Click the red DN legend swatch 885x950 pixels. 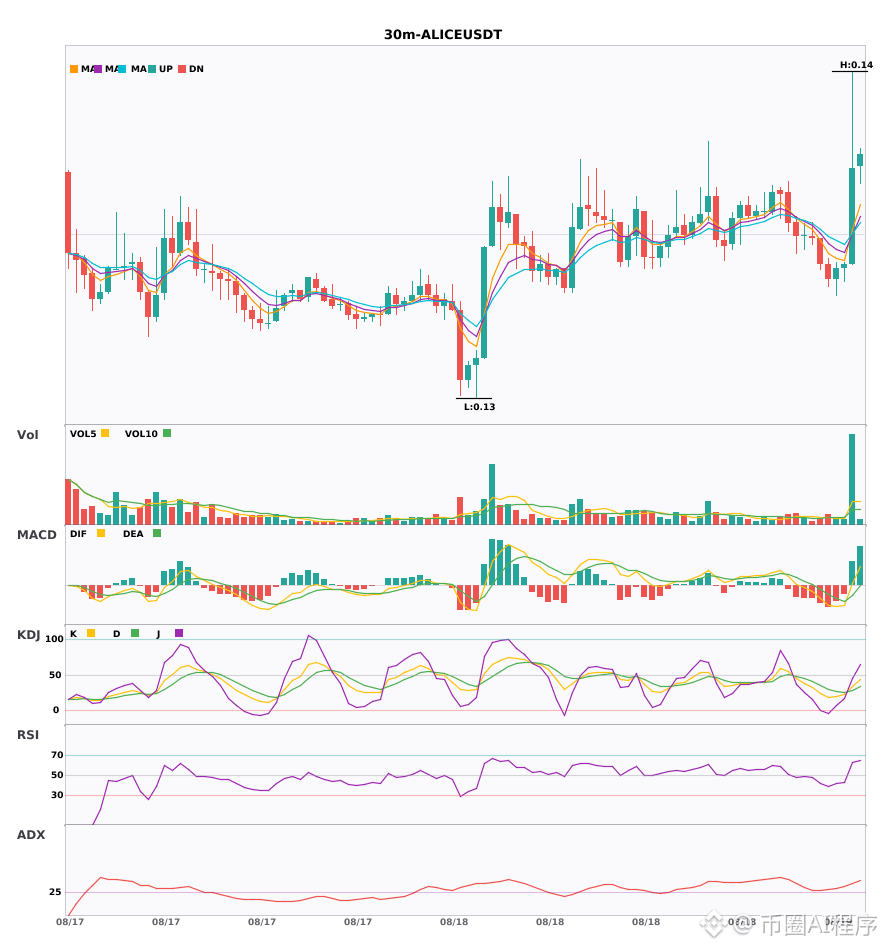click(182, 69)
